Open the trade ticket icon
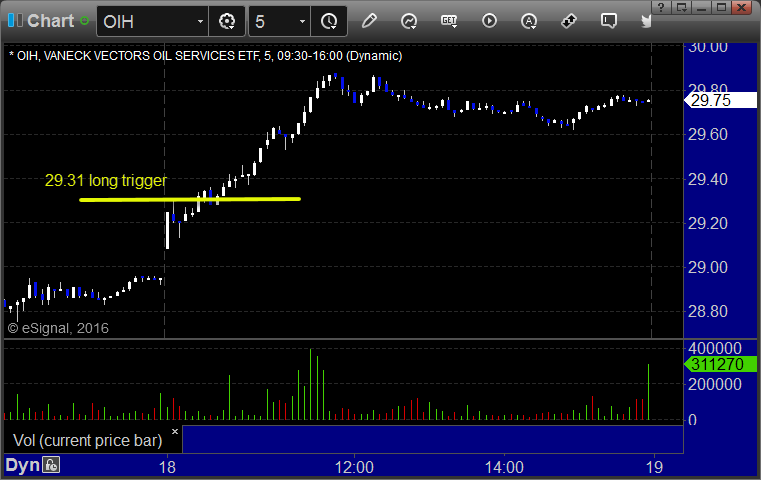 tap(569, 21)
